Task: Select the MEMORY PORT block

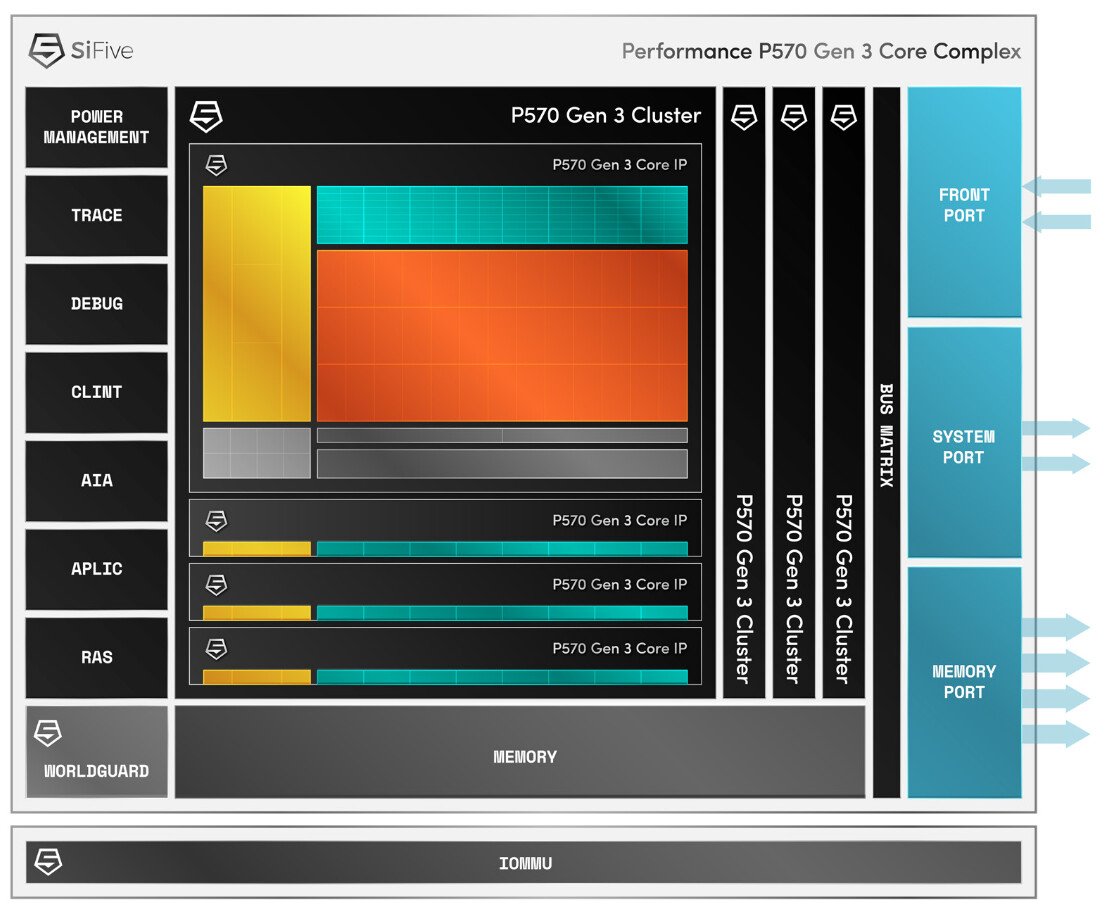Action: click(x=965, y=682)
